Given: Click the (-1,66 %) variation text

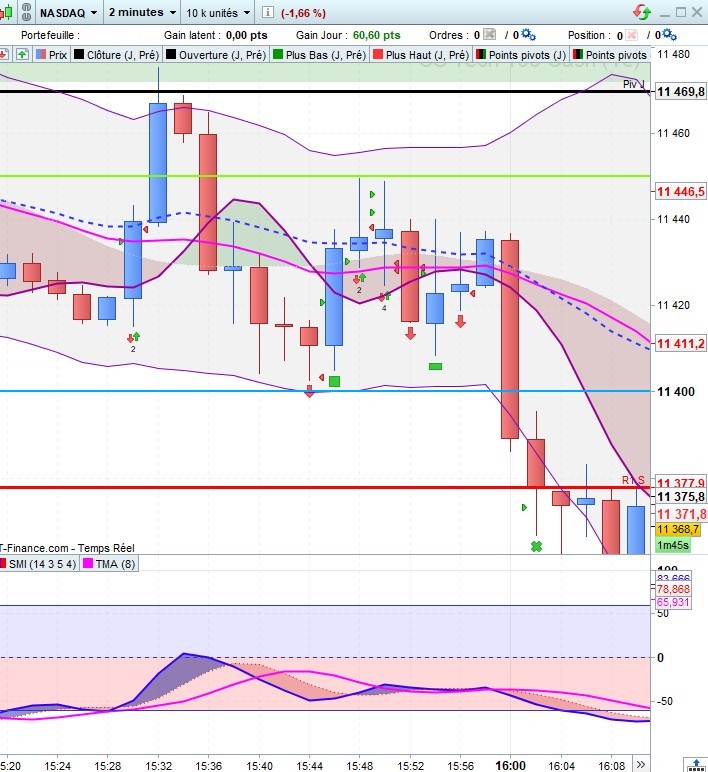Looking at the screenshot, I should (303, 13).
